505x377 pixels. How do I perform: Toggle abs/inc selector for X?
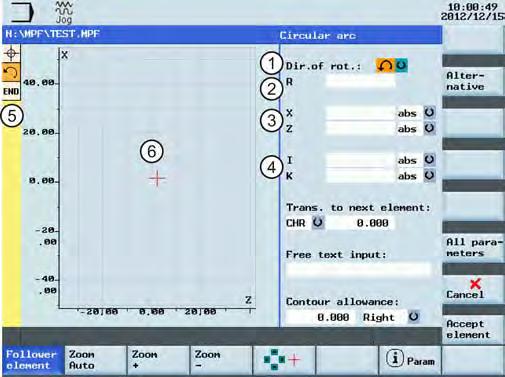coord(429,112)
